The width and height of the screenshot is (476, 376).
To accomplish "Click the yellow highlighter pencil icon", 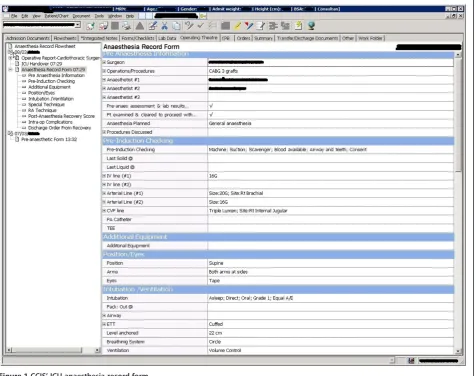I will pyautogui.click(x=237, y=26).
